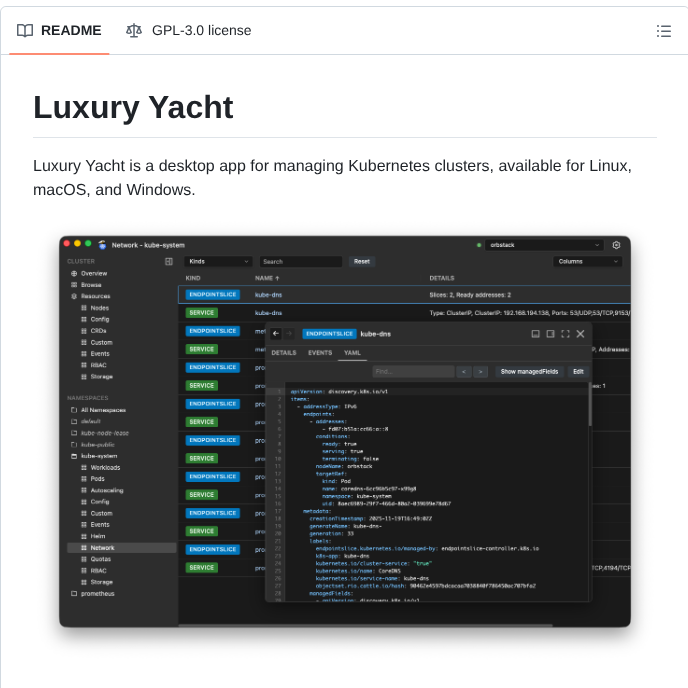The height and width of the screenshot is (688, 688).
Task: Collapse the sidebar with the panel icon
Action: point(168,262)
